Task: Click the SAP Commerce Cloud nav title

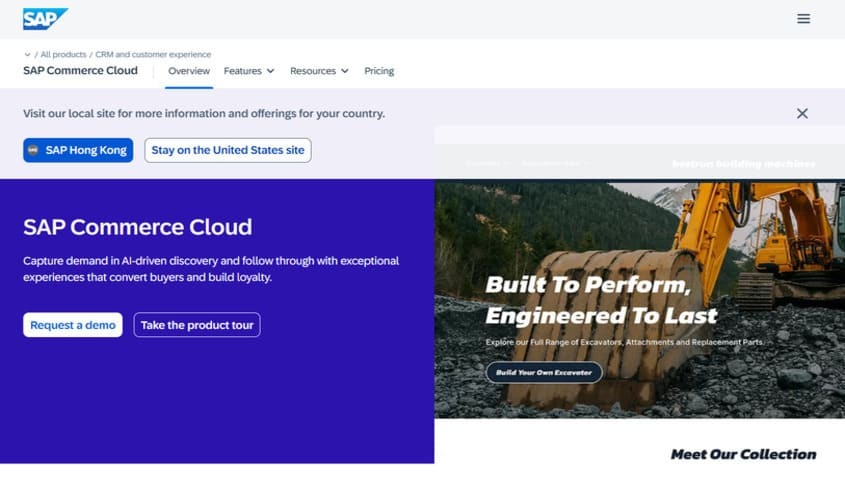Action: point(80,71)
